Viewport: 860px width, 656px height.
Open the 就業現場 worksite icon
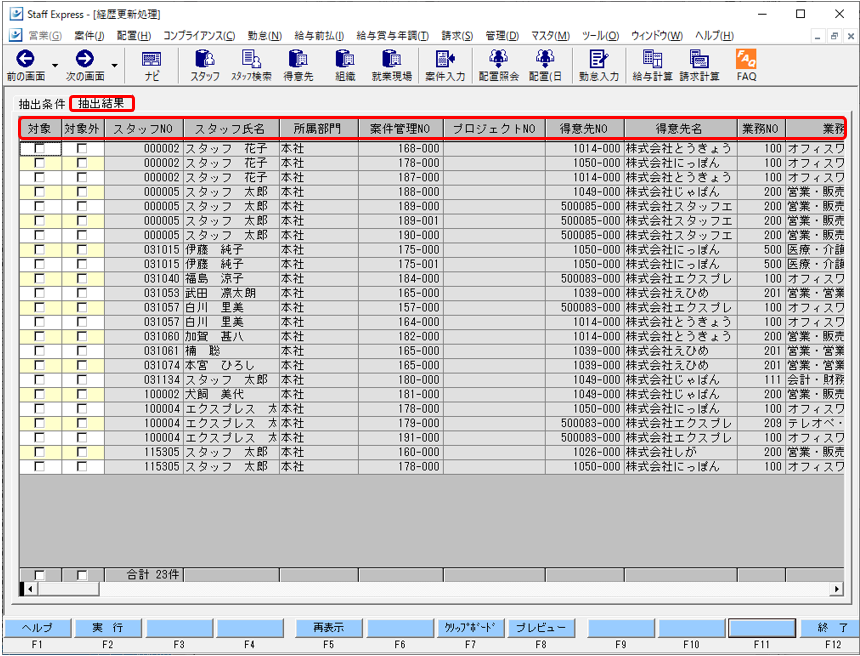(x=392, y=65)
